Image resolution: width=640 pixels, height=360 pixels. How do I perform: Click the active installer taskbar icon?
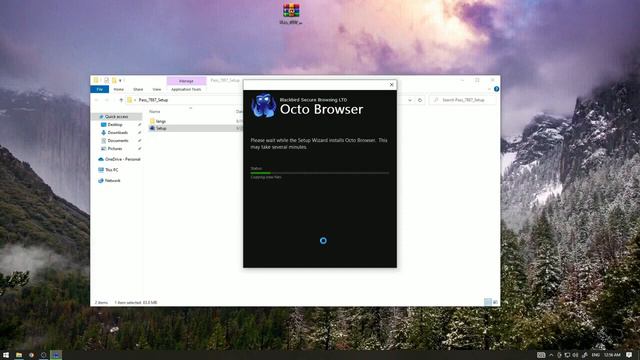tap(56, 355)
